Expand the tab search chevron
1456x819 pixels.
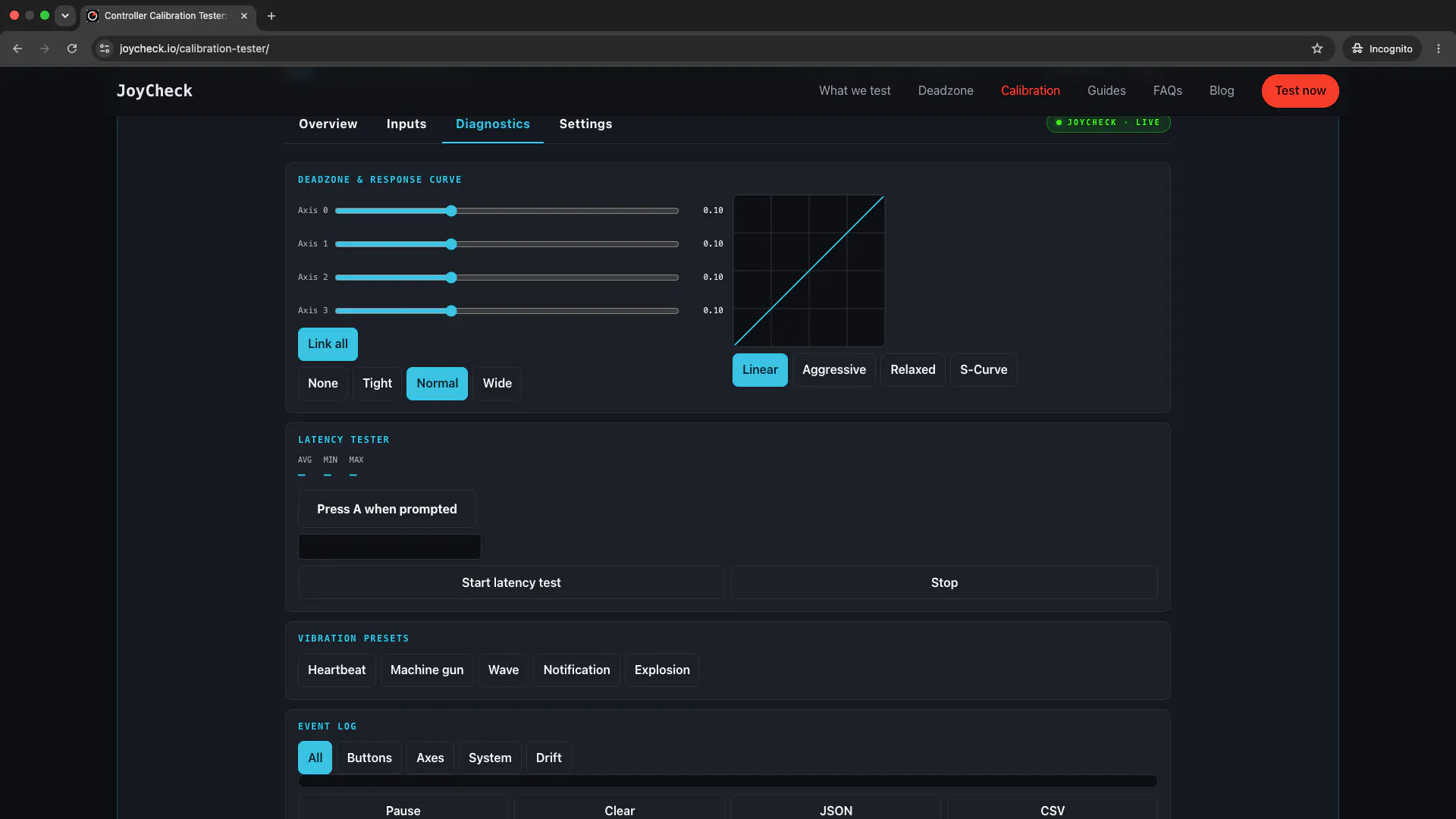65,16
